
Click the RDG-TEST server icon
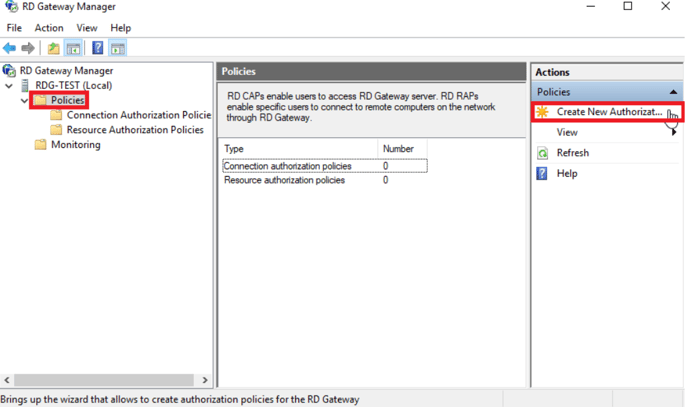[x=25, y=85]
